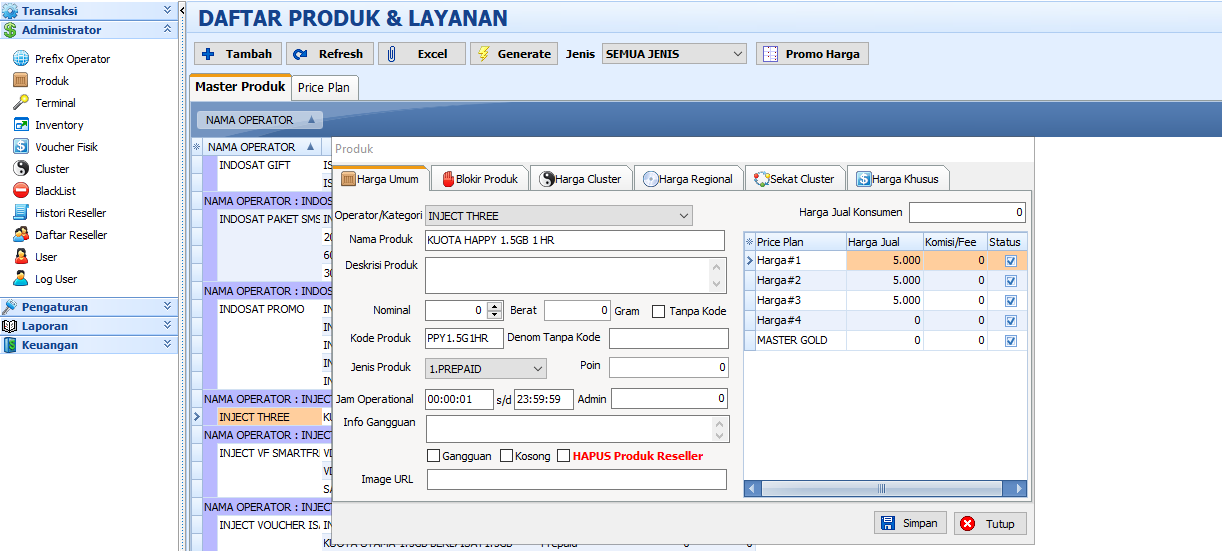The height and width of the screenshot is (551, 1222).
Task: Toggle the Gangguan checkbox
Action: (x=433, y=456)
